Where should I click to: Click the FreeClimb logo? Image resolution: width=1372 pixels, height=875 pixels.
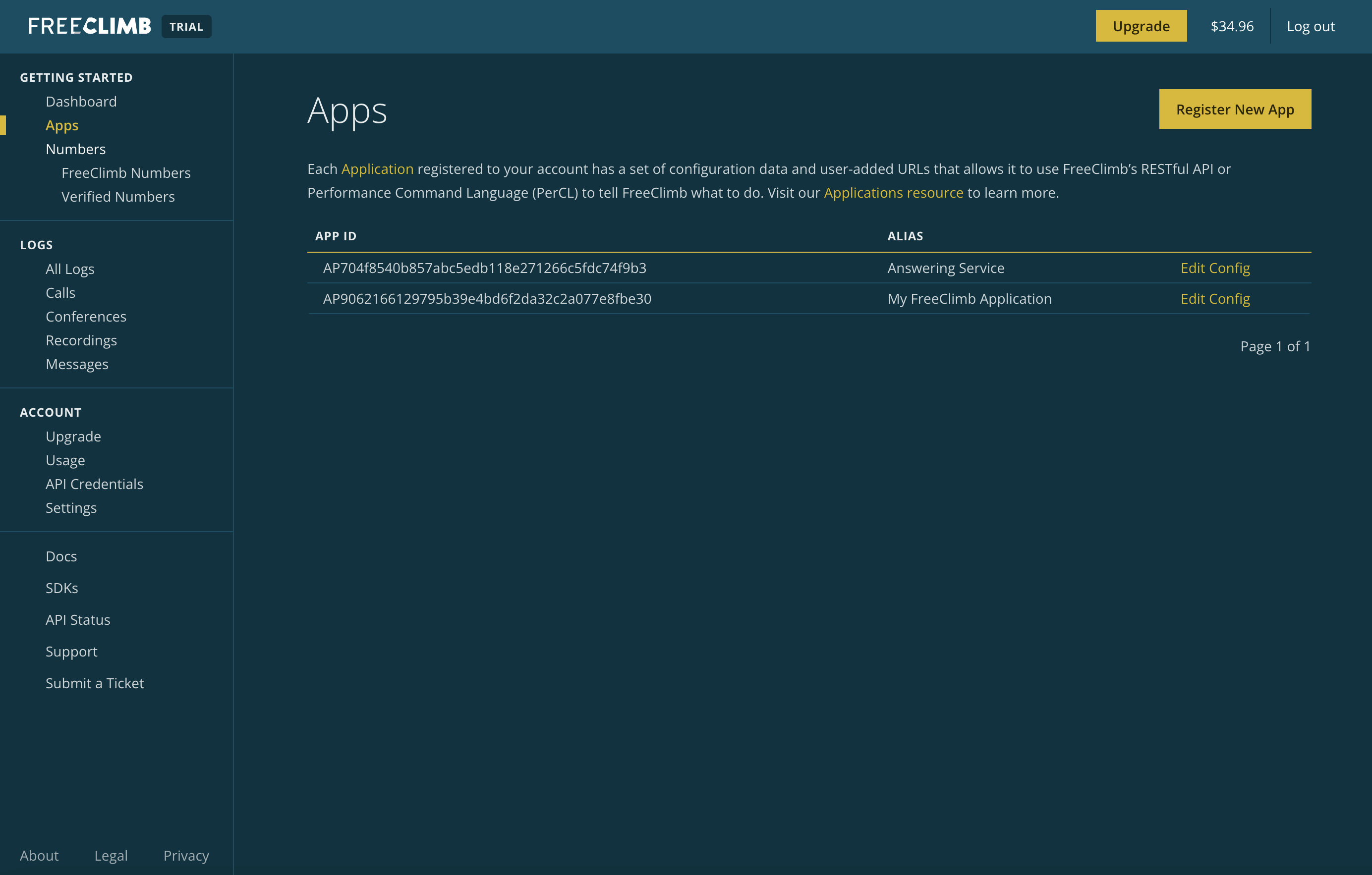(89, 26)
